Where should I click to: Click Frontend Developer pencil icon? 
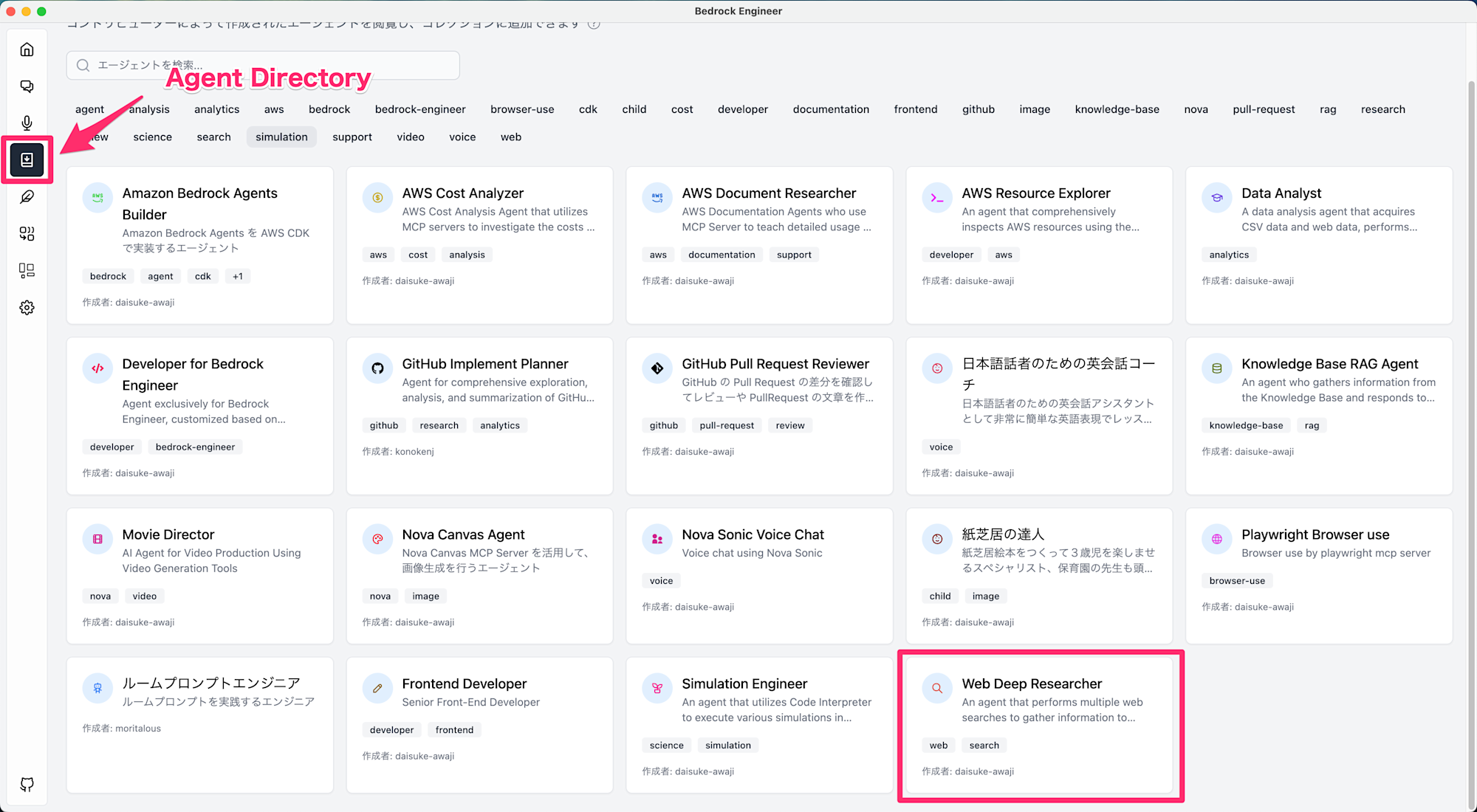pos(377,688)
